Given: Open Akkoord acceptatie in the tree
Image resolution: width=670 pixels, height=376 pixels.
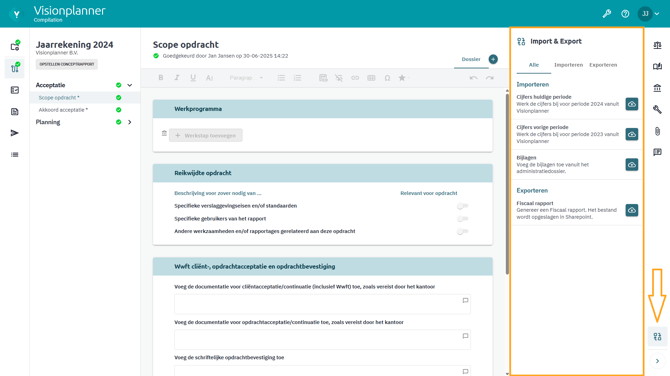Looking at the screenshot, I should pos(63,110).
